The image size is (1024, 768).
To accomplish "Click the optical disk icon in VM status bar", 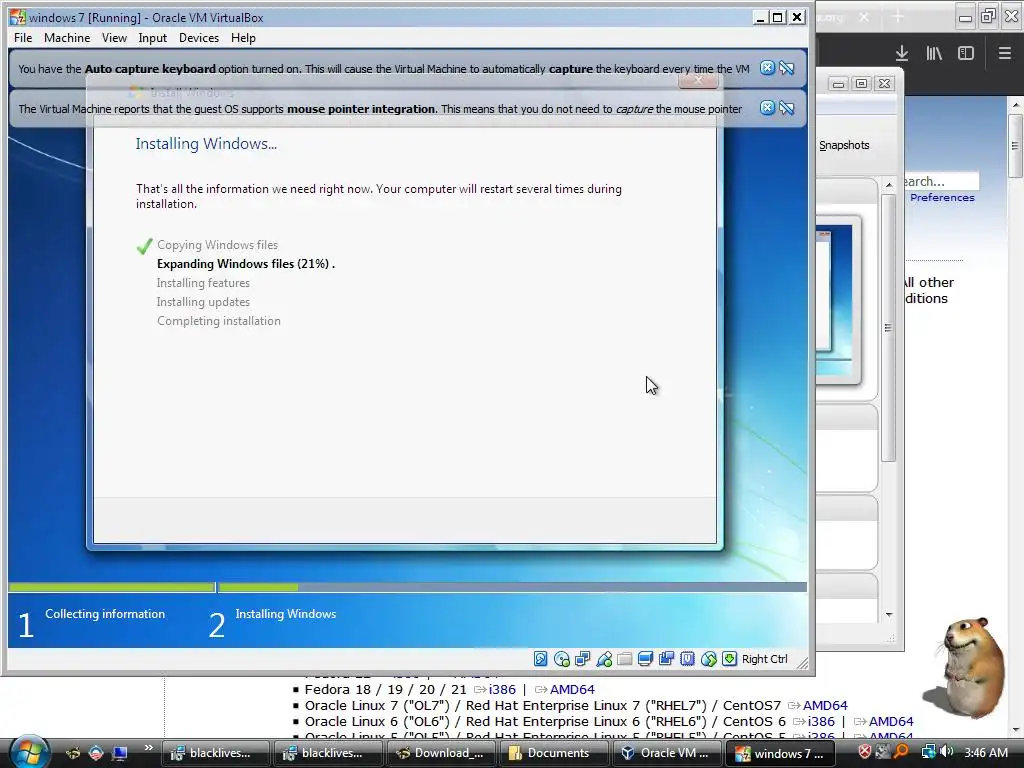I will click(x=562, y=659).
